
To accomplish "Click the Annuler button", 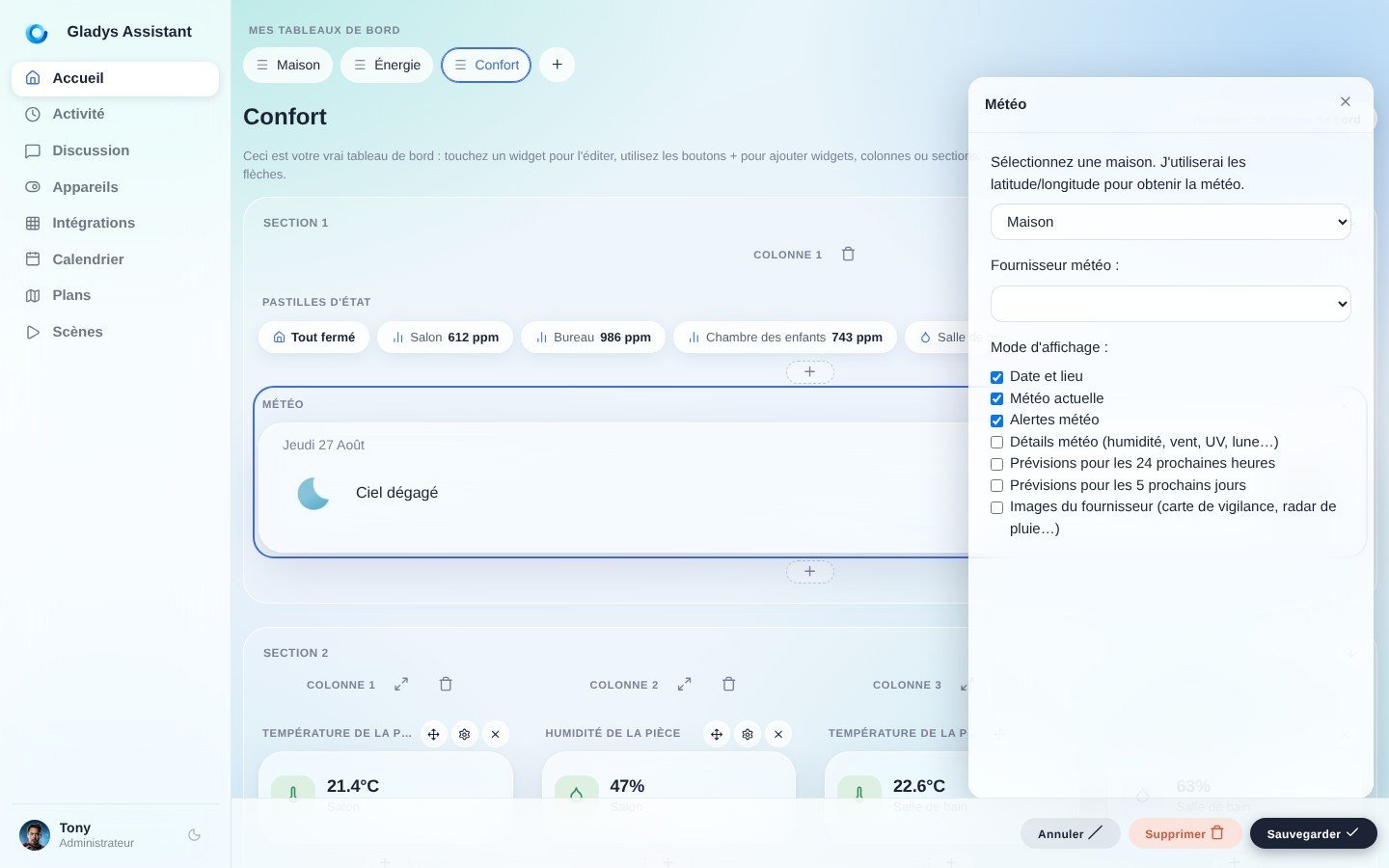I will pyautogui.click(x=1070, y=833).
